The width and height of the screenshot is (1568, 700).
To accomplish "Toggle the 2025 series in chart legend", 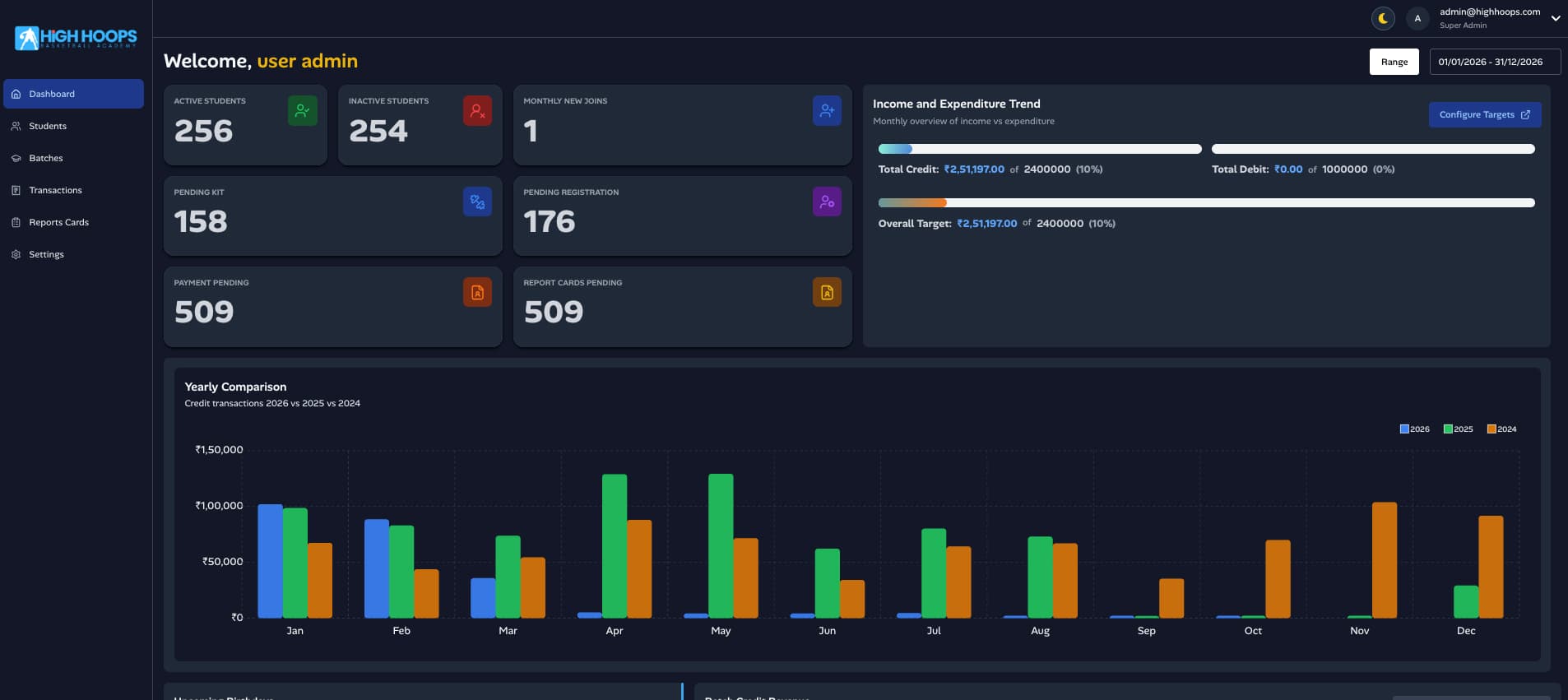I will (x=1459, y=429).
